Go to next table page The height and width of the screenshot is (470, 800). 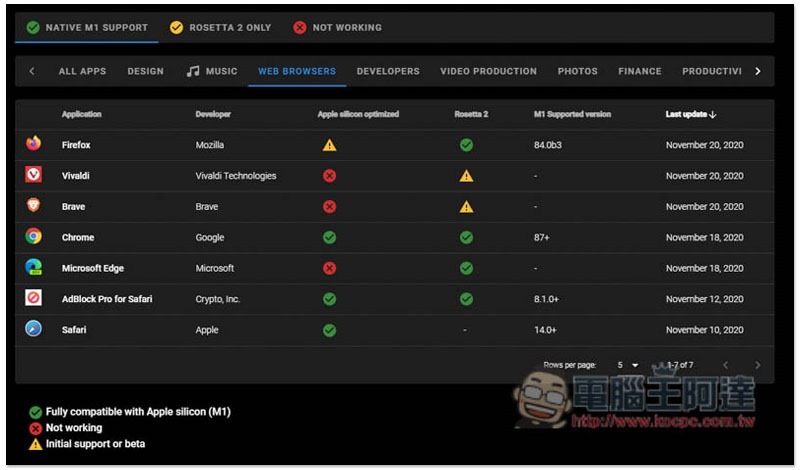(x=757, y=365)
